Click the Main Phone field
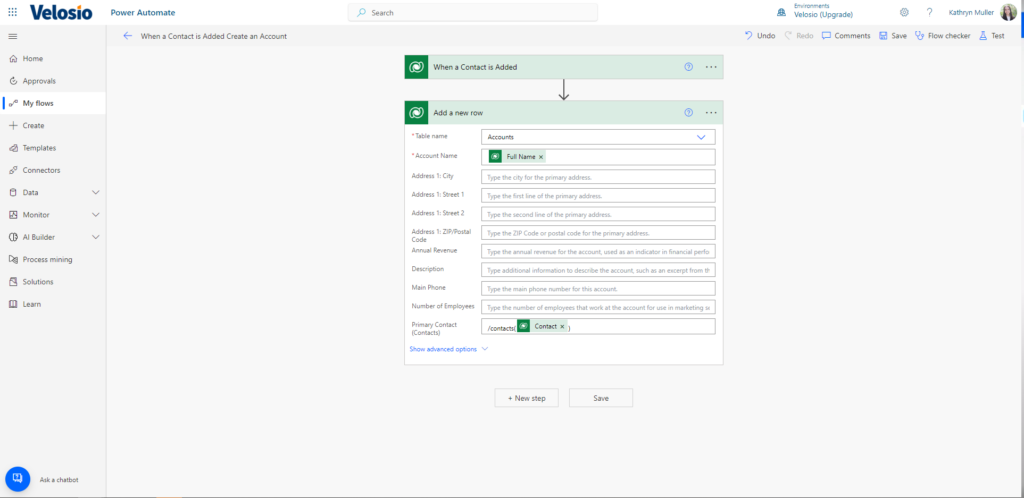 click(598, 288)
